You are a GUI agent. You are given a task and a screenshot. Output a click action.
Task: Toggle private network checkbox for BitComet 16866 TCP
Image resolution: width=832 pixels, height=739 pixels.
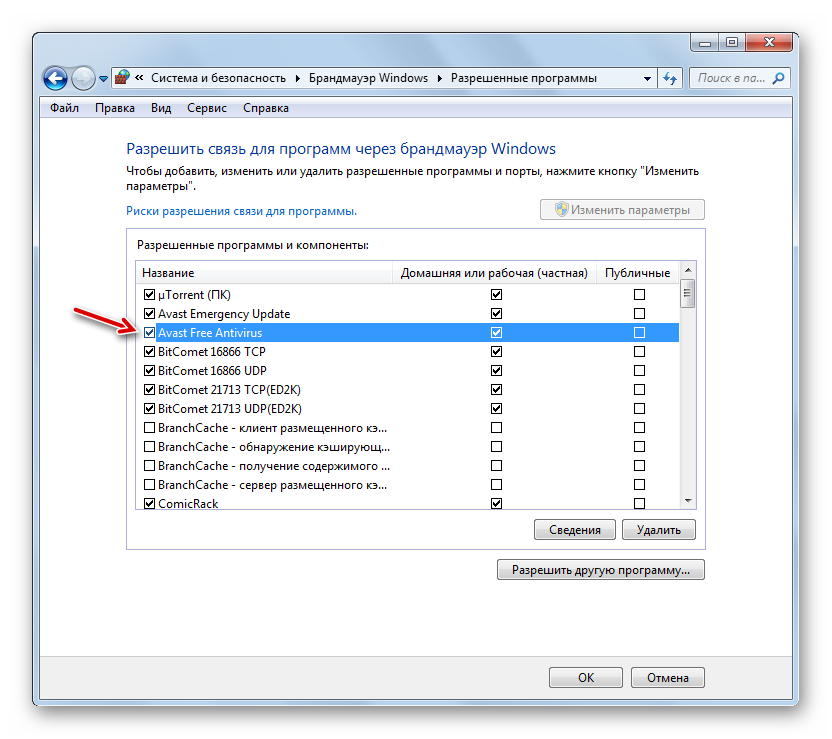click(496, 352)
